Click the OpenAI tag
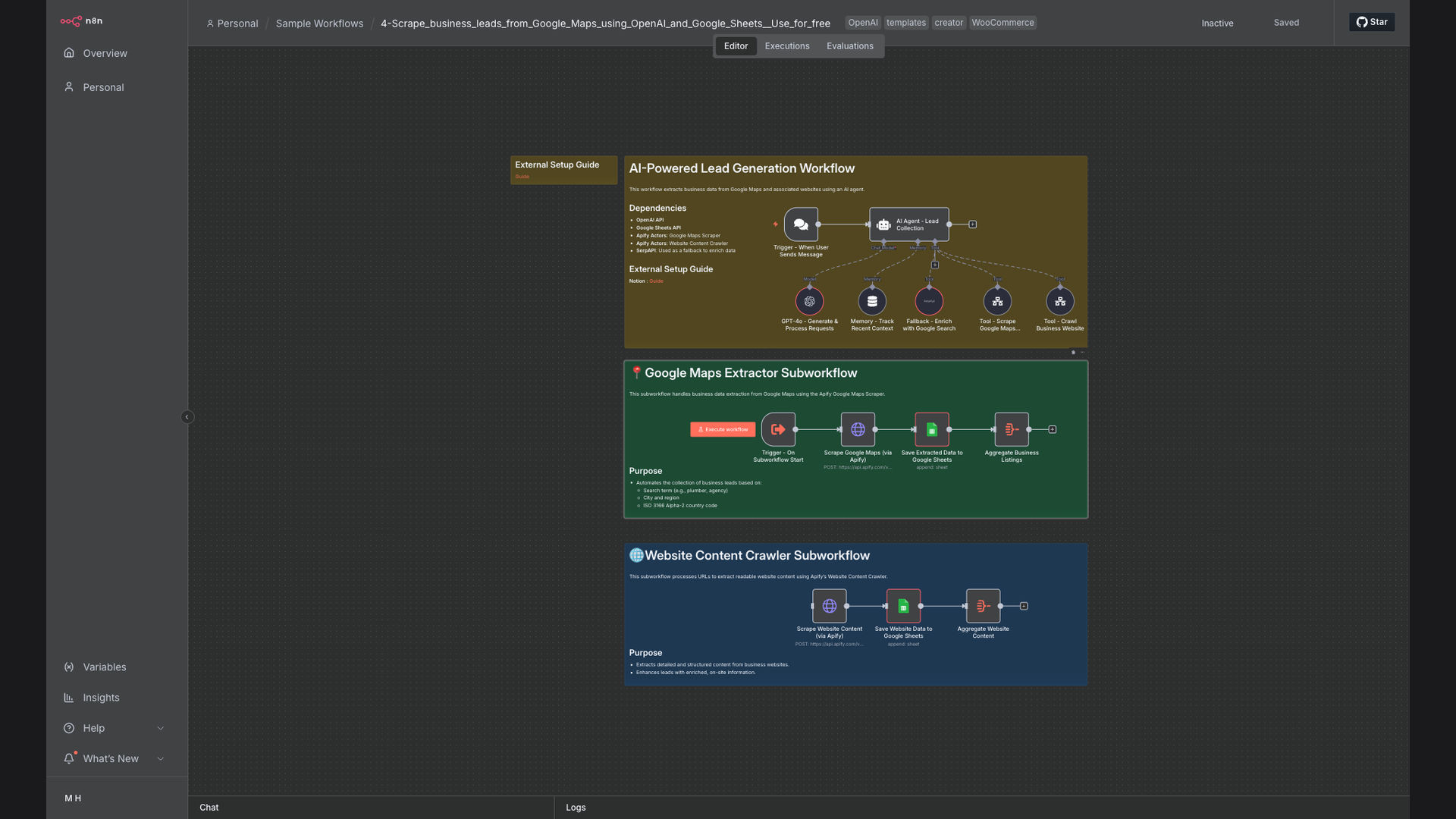 point(863,23)
